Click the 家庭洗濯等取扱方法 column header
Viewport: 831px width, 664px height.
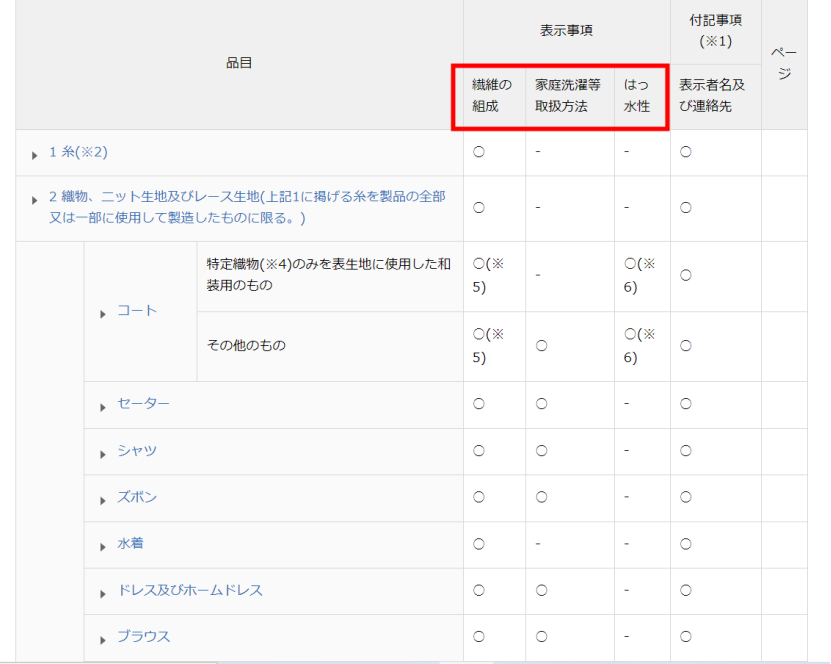pyautogui.click(x=567, y=96)
